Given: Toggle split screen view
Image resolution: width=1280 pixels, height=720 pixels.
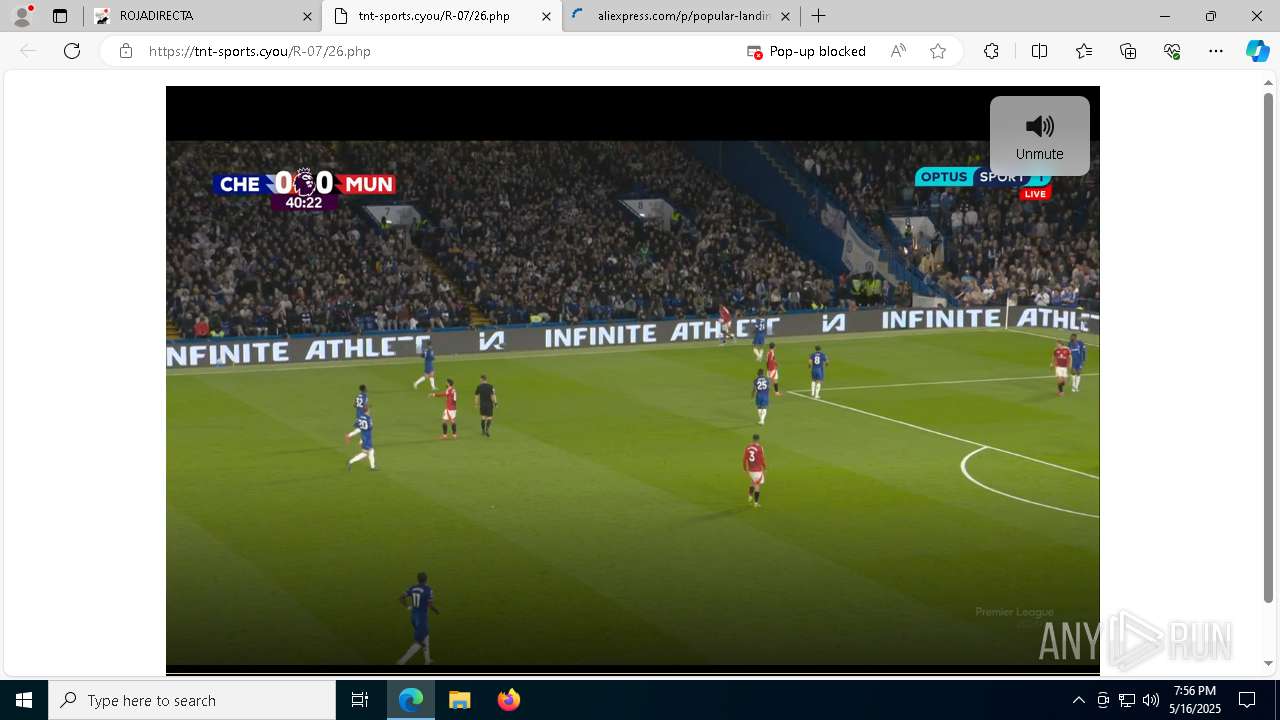Looking at the screenshot, I should pyautogui.click(x=1039, y=51).
